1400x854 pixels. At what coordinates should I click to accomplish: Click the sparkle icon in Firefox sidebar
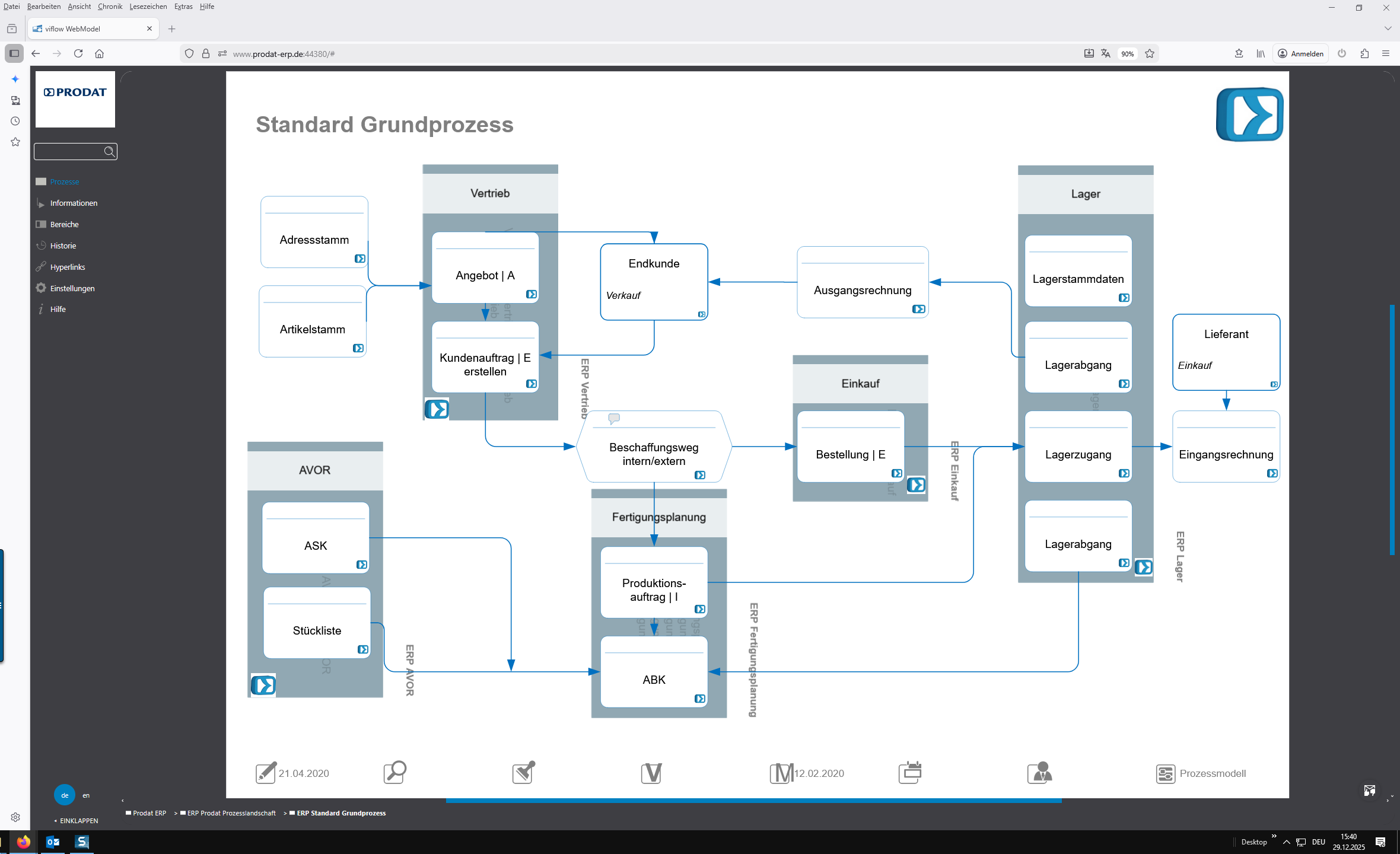point(15,79)
